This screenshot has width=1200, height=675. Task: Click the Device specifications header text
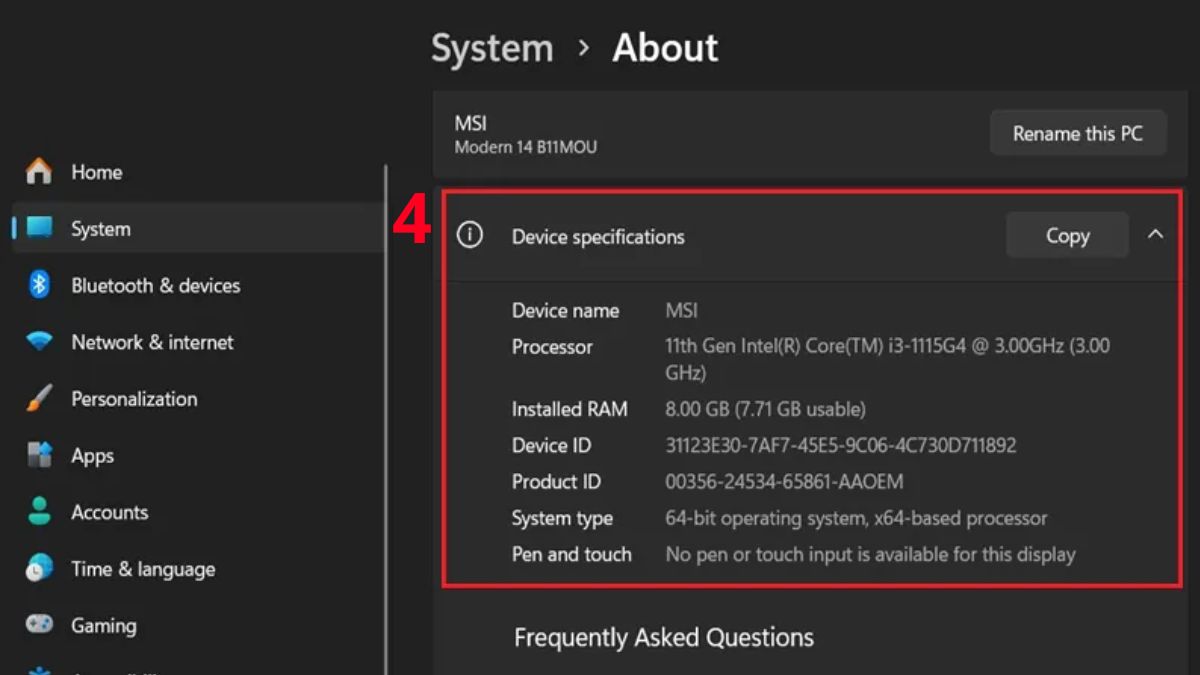598,237
